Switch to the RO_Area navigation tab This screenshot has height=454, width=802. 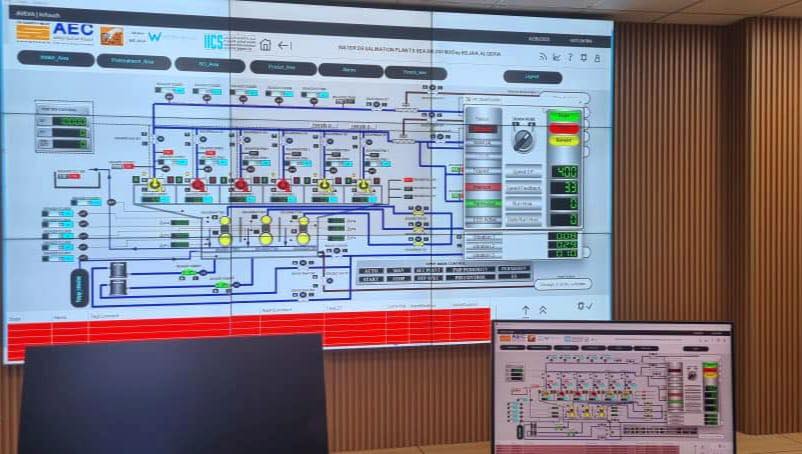209,65
